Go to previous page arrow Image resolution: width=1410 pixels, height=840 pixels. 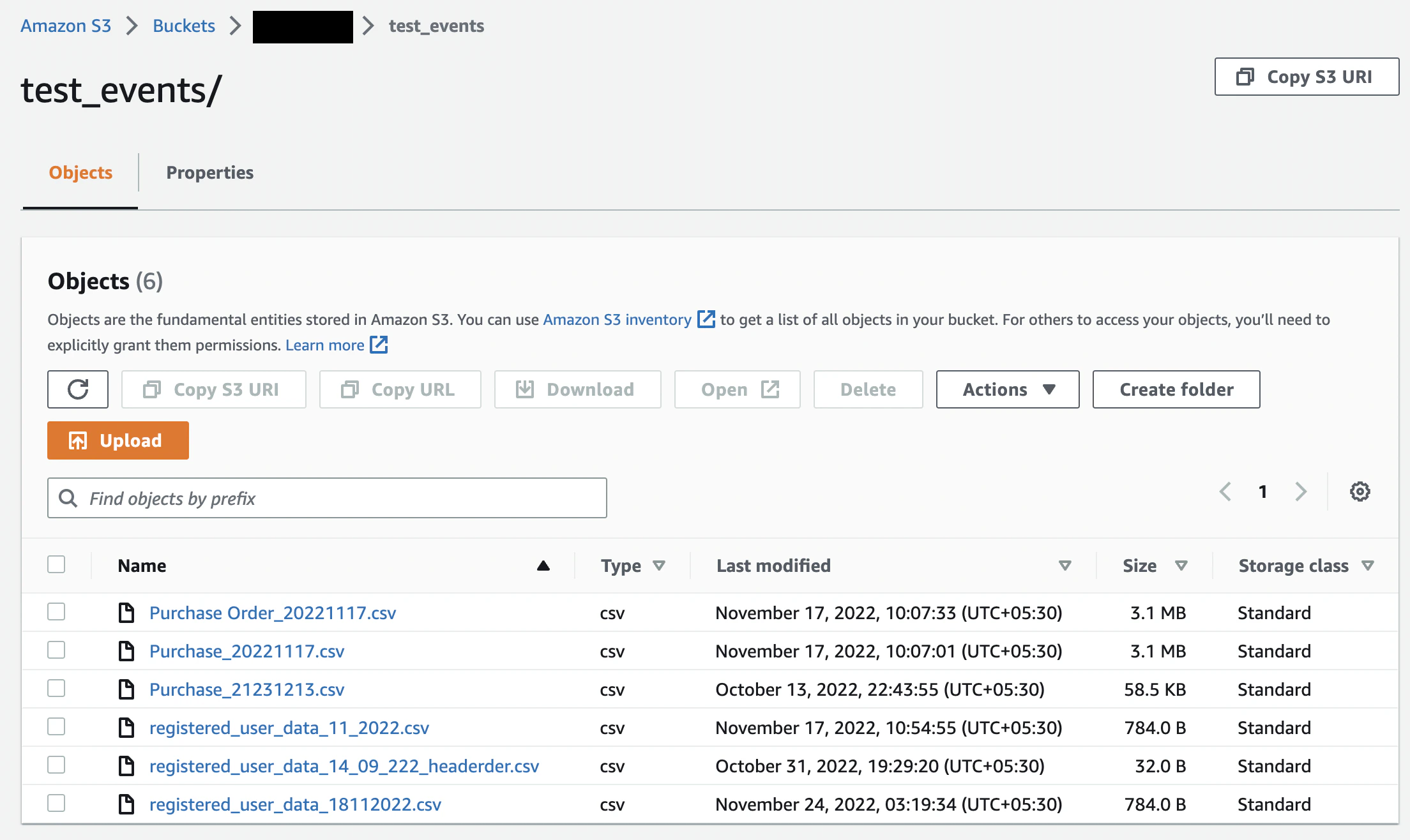(x=1225, y=491)
